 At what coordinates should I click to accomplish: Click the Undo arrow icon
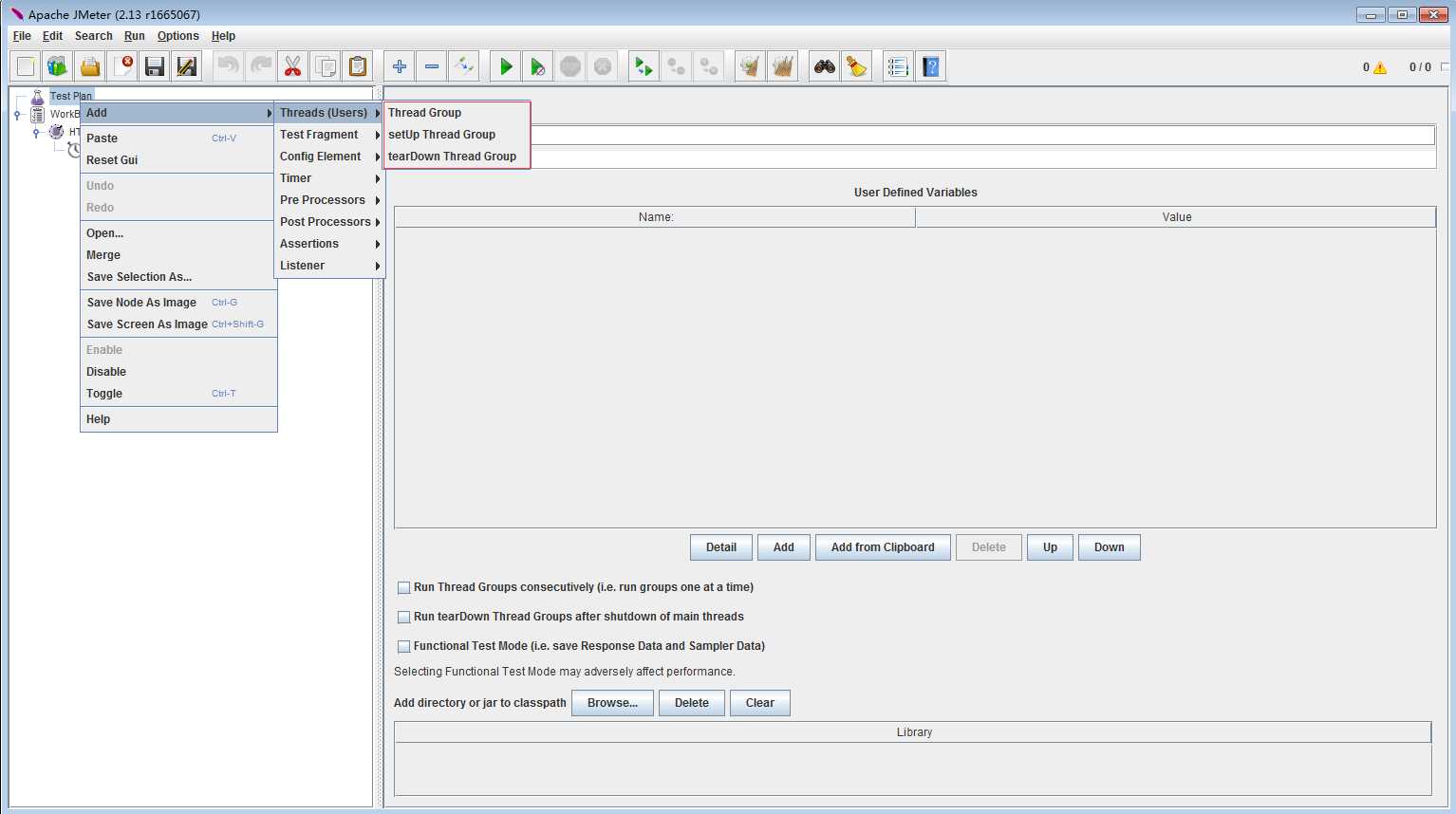tap(229, 66)
